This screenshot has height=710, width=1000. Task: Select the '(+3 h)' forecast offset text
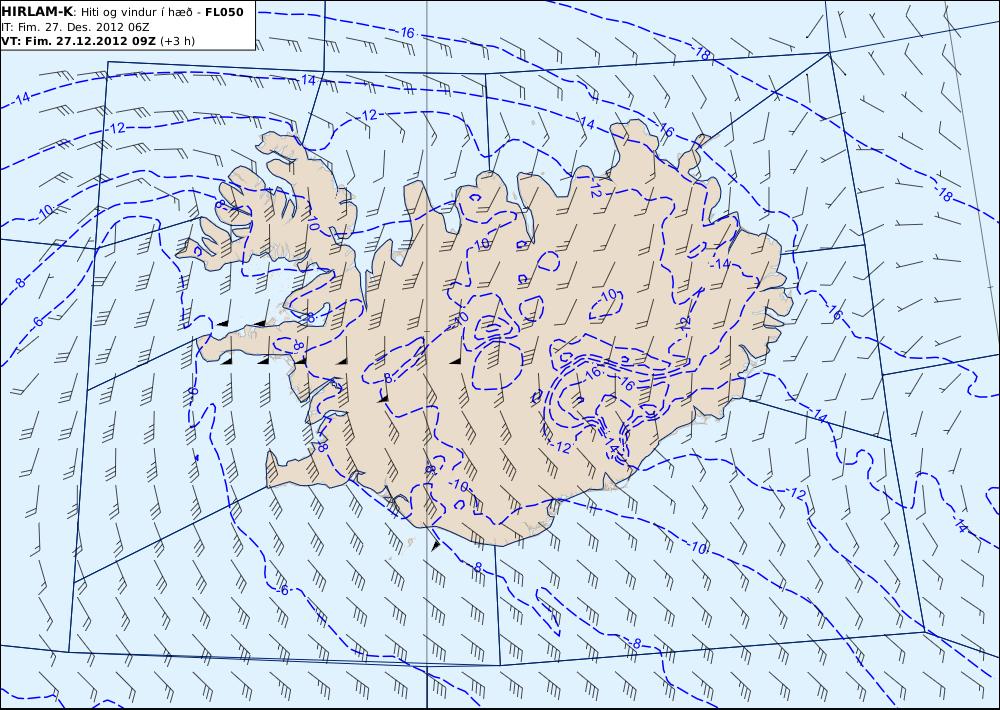pos(177,41)
